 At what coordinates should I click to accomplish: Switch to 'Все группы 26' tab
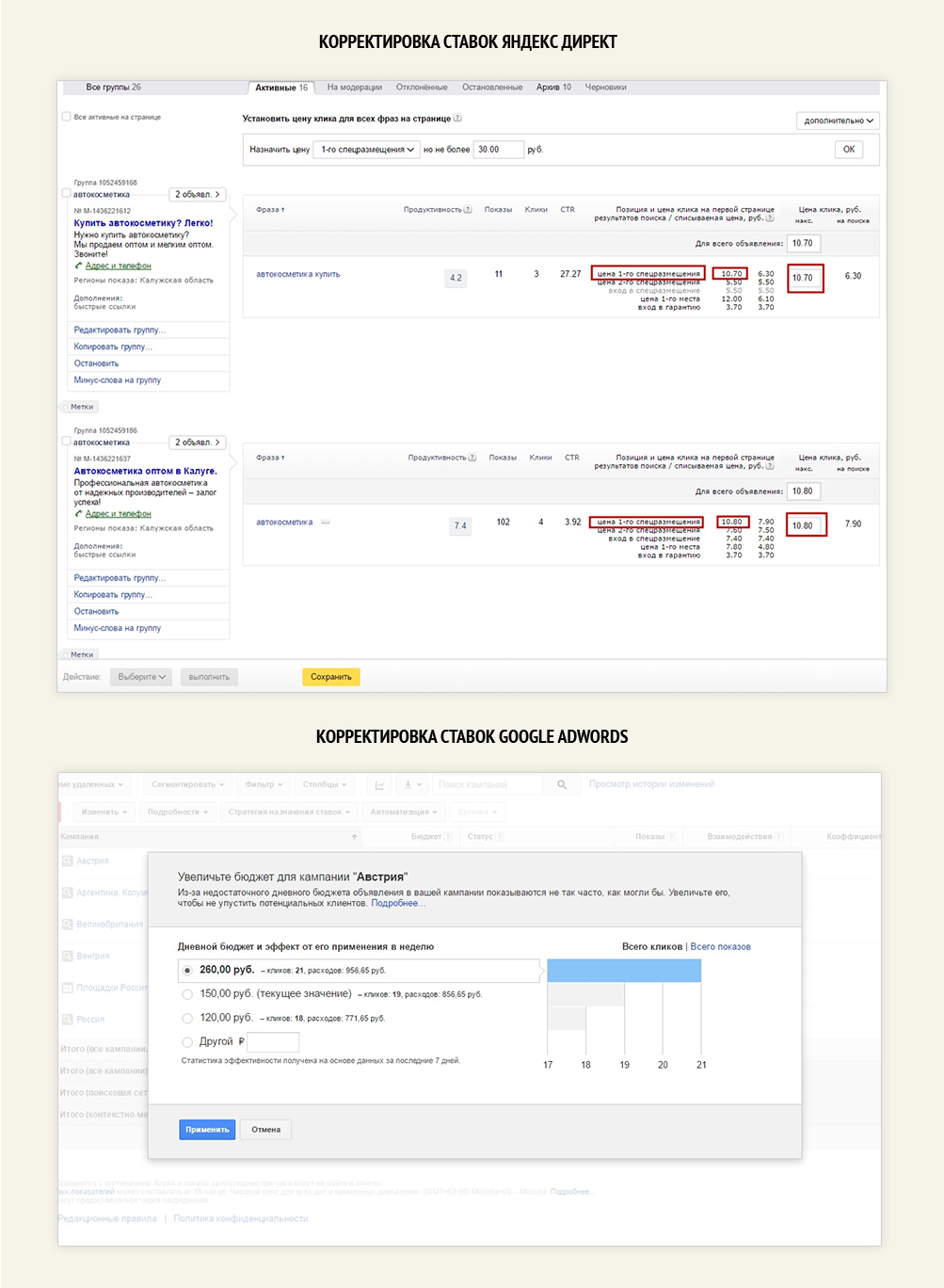[x=113, y=87]
